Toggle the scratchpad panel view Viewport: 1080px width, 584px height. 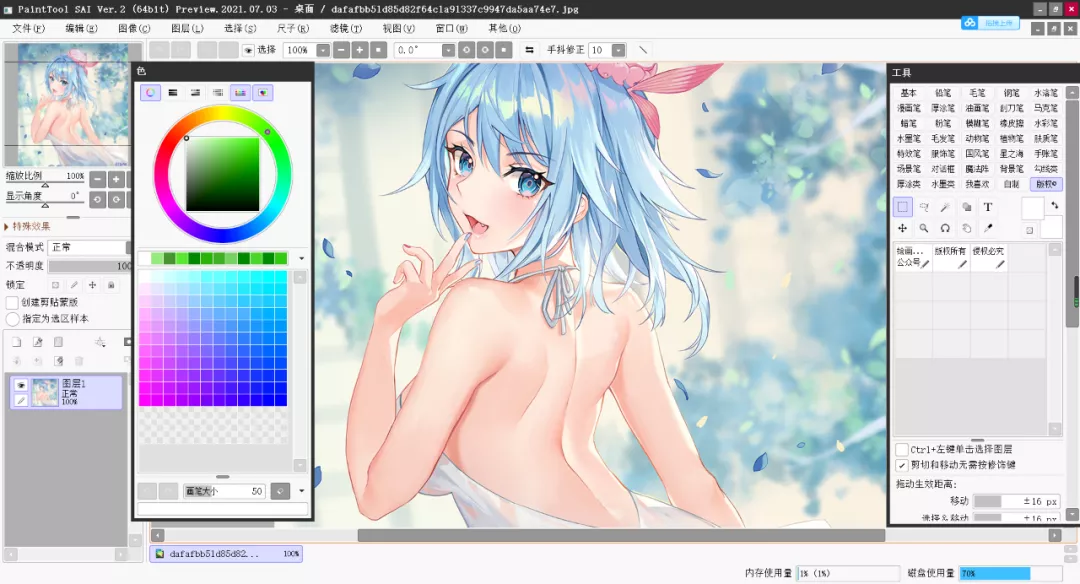(262, 92)
